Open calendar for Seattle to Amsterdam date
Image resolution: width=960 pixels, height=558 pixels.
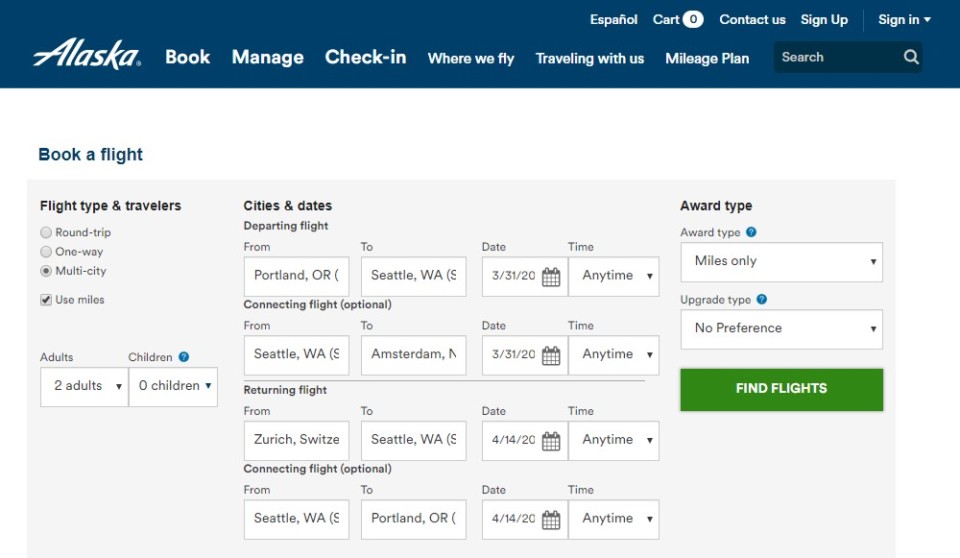pos(551,355)
